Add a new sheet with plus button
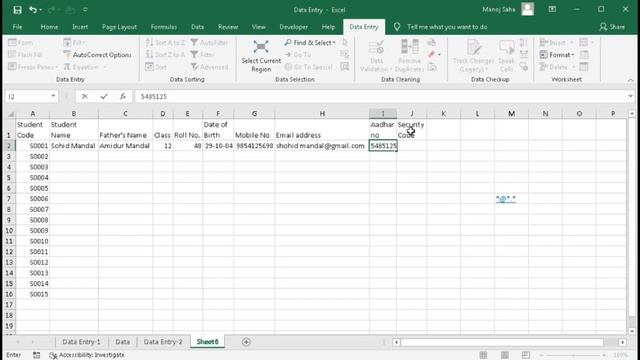Screen dimensions: 640x360 [x=246, y=342]
